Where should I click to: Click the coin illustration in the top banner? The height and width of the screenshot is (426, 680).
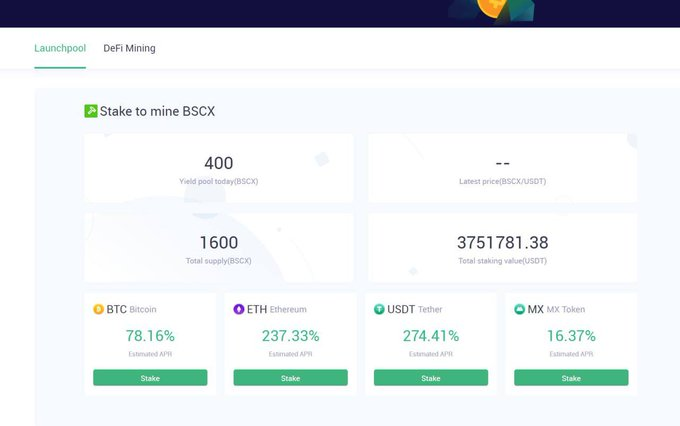tap(491, 10)
